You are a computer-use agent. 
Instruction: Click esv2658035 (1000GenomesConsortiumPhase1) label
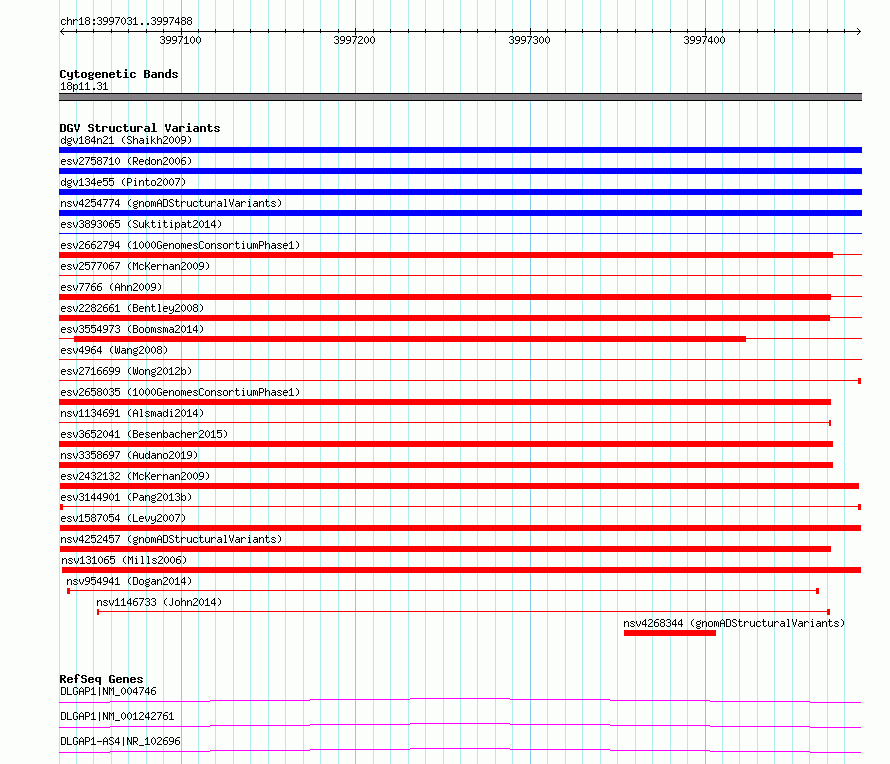click(x=180, y=392)
